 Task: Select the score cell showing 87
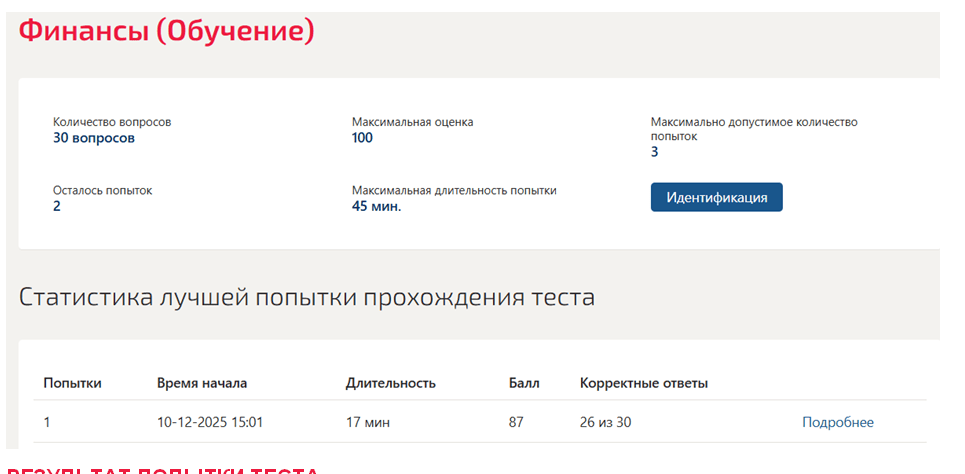click(x=516, y=422)
